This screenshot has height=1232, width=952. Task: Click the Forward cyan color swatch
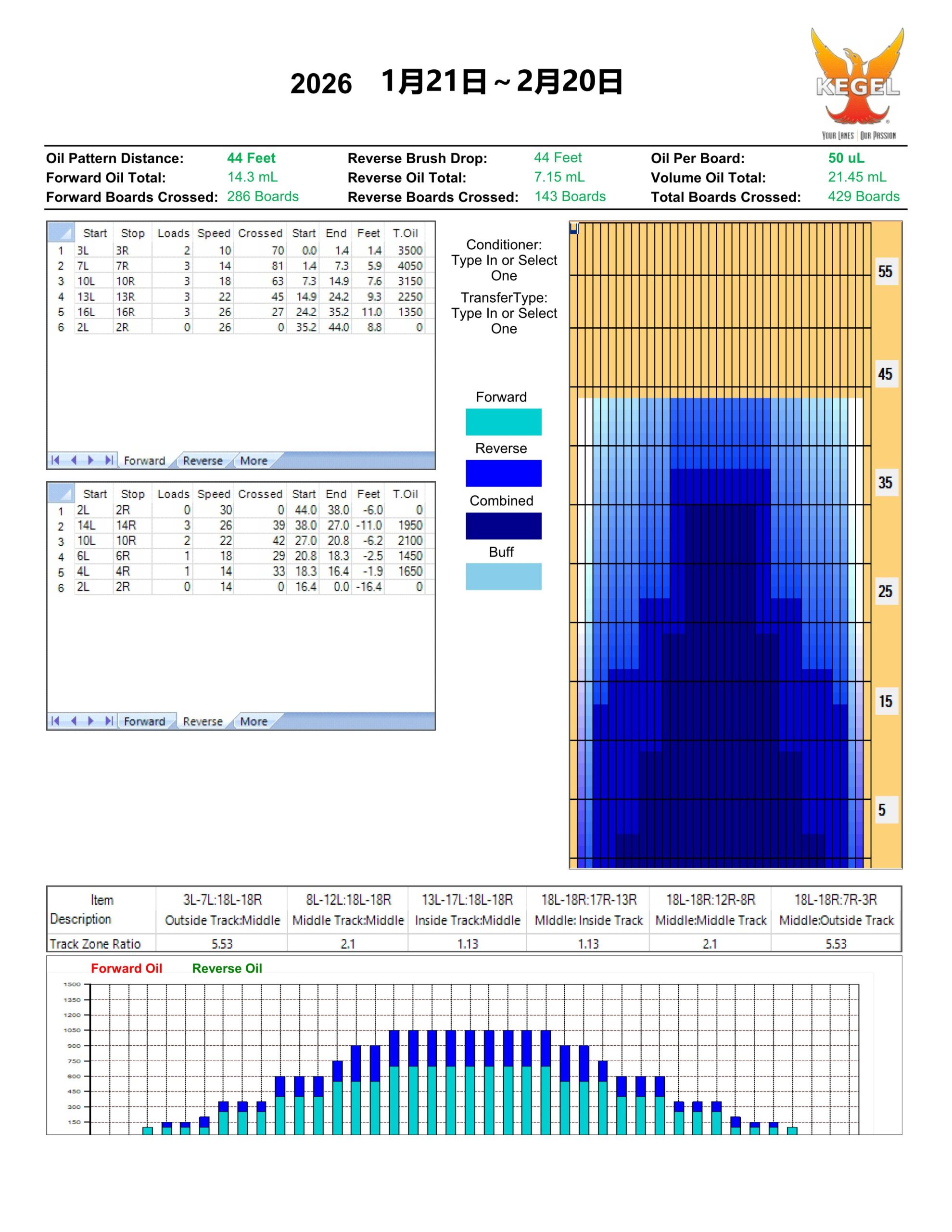[x=503, y=422]
